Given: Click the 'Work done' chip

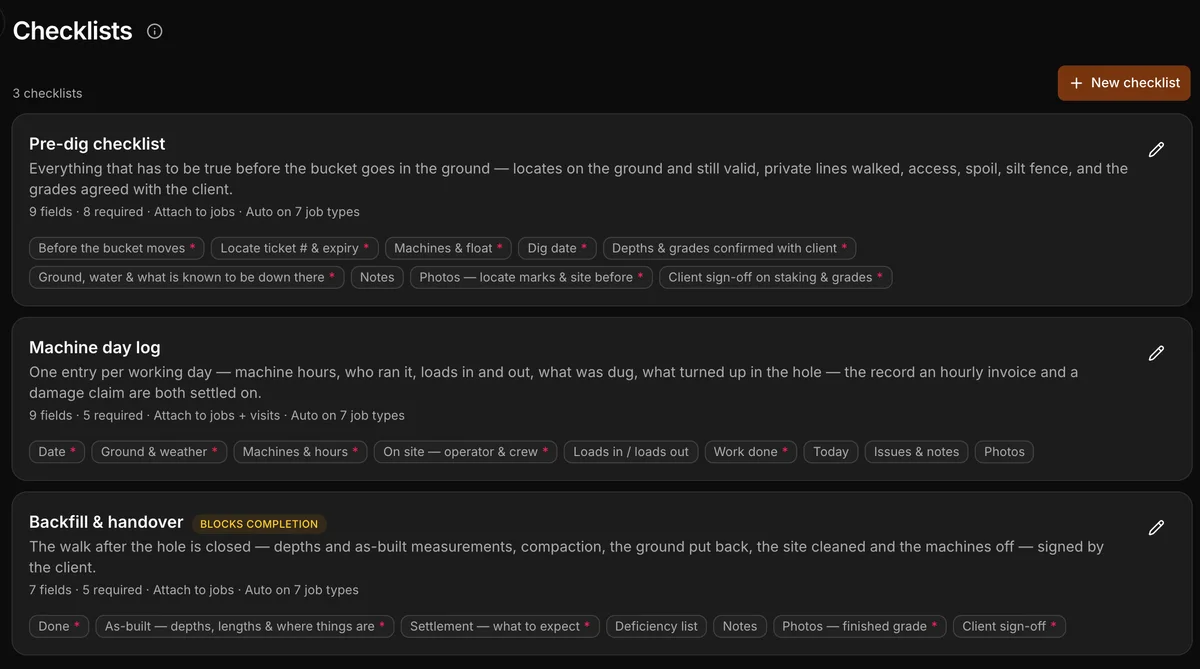Looking at the screenshot, I should click(751, 452).
